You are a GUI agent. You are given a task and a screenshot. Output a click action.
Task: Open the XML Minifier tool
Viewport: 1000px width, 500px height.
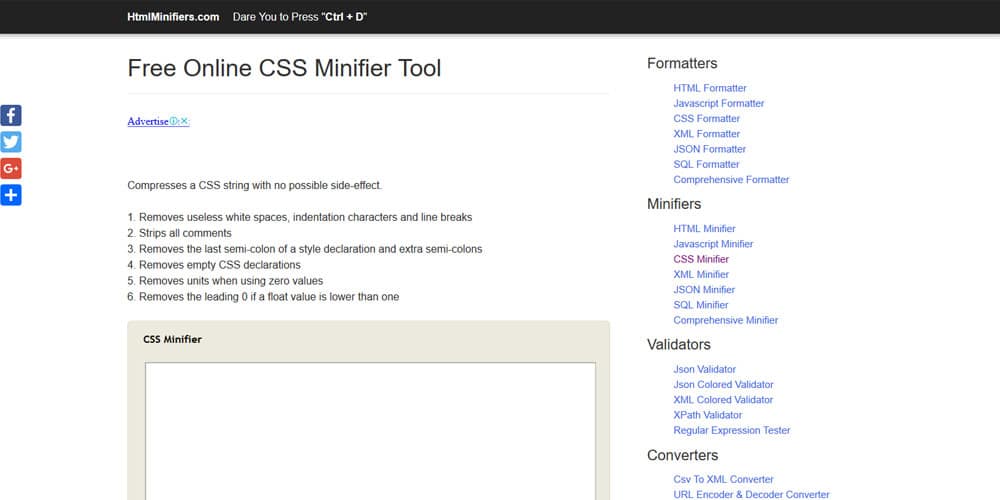701,274
